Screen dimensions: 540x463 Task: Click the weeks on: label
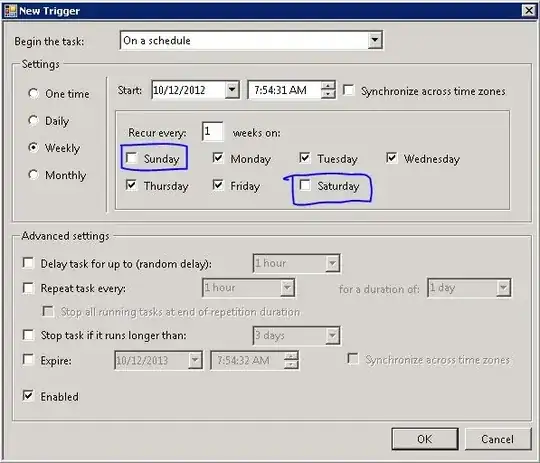(257, 133)
